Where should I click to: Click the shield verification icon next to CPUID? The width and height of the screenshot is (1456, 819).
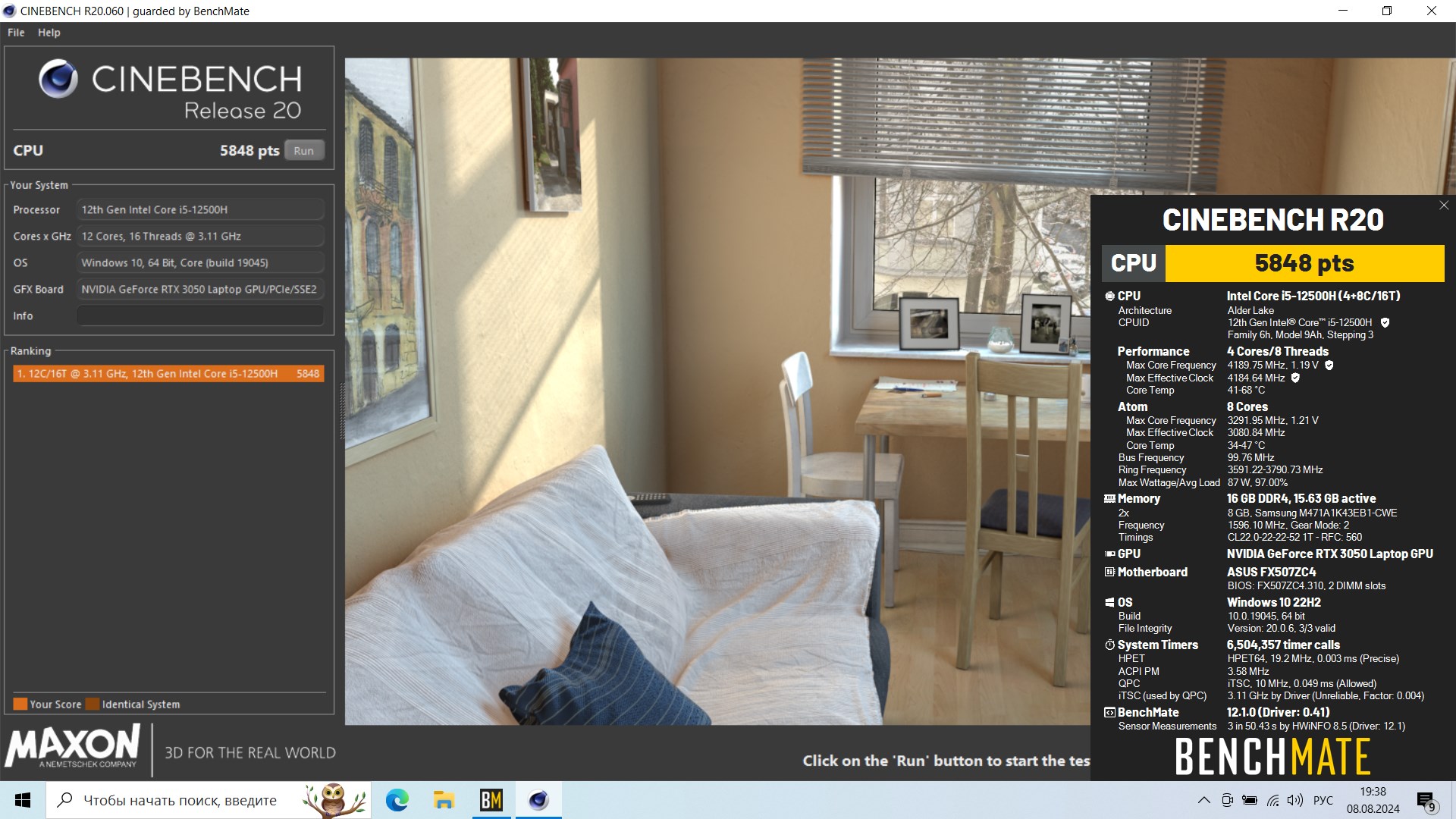(1385, 323)
